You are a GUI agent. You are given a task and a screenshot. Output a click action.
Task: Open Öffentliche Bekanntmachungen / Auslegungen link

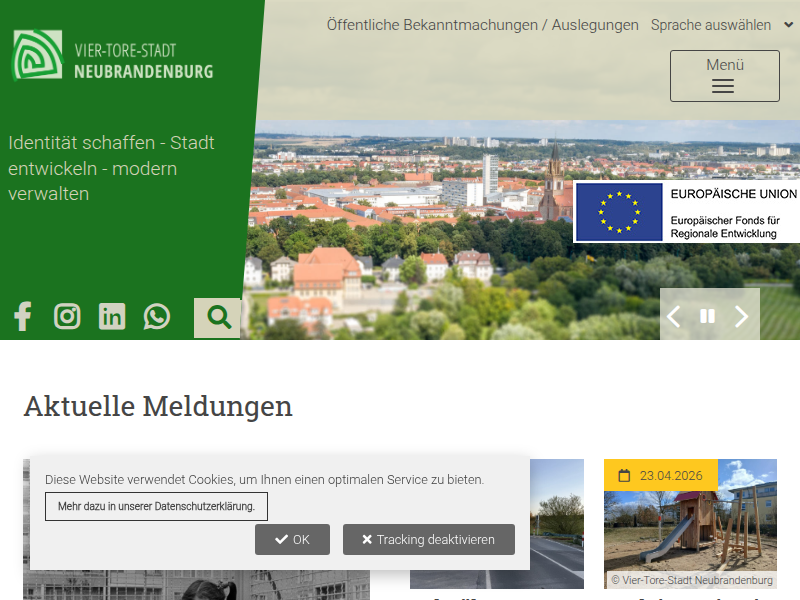[x=482, y=25]
